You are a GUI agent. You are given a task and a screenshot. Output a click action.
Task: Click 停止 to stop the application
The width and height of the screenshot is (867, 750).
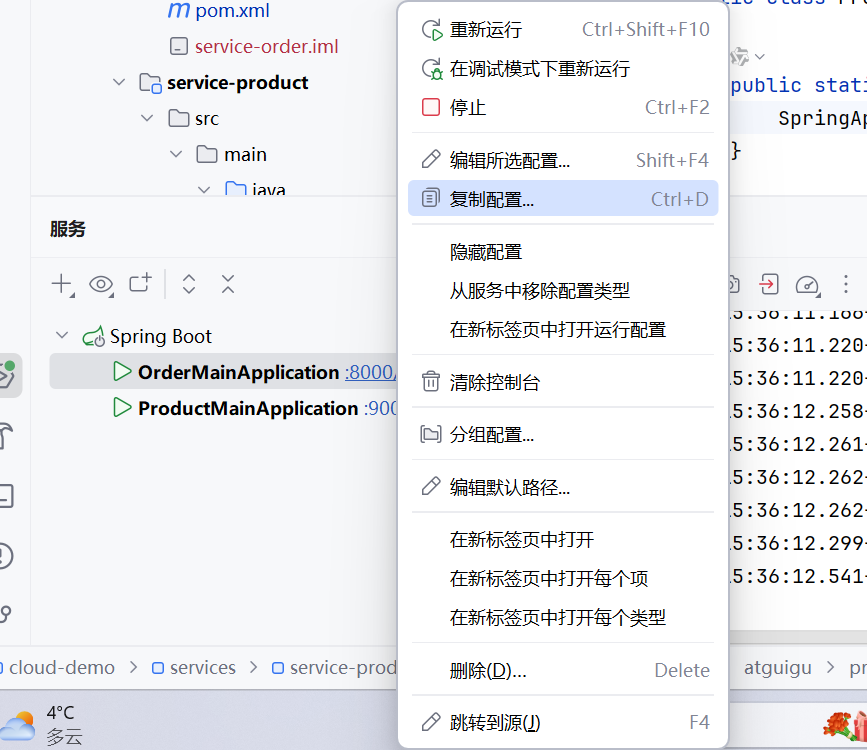click(467, 107)
